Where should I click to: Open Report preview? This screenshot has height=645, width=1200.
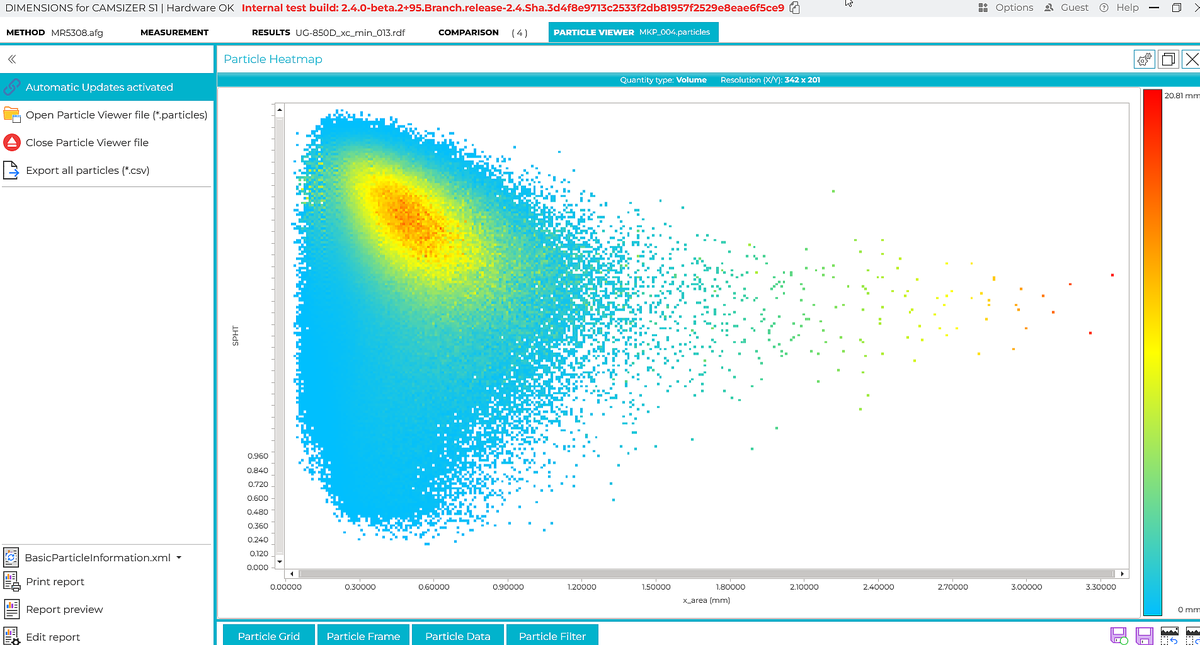tap(64, 609)
